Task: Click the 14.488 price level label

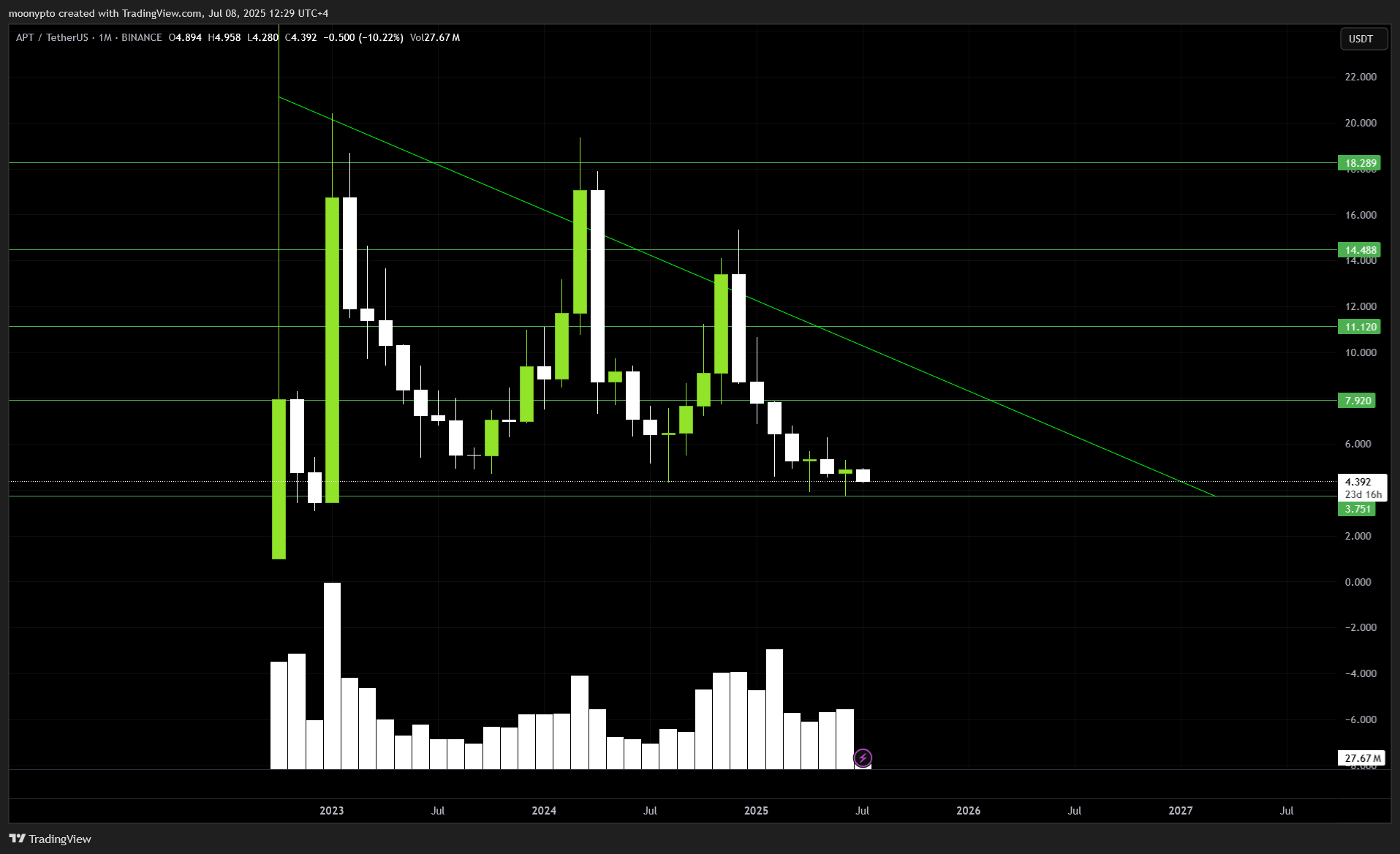Action: coord(1359,250)
